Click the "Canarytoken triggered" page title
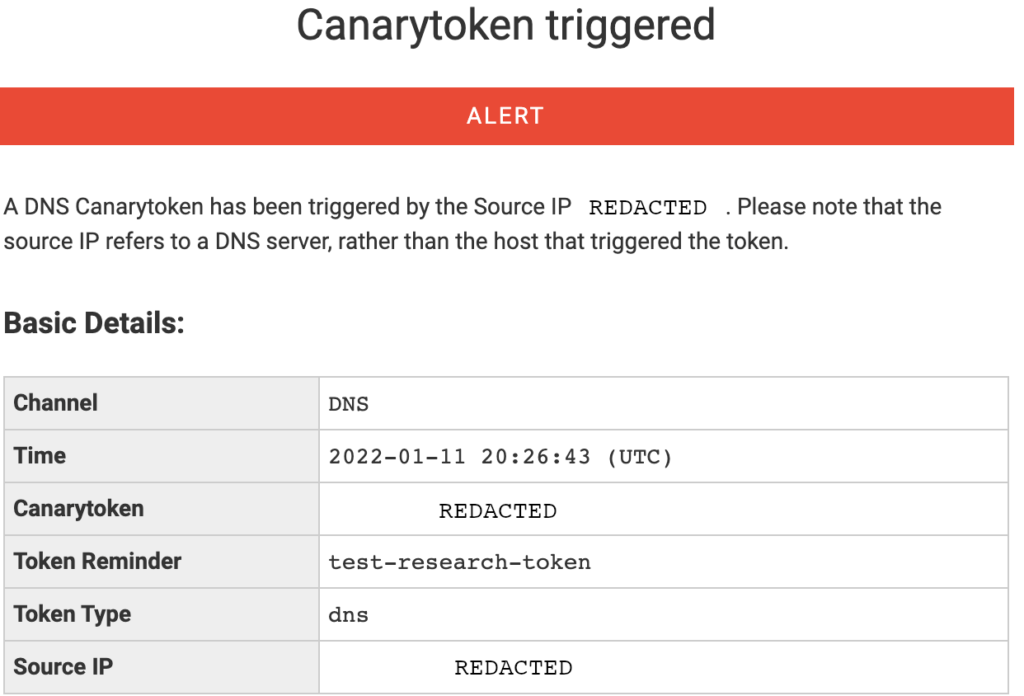The width and height of the screenshot is (1024, 696). pyautogui.click(x=506, y=25)
